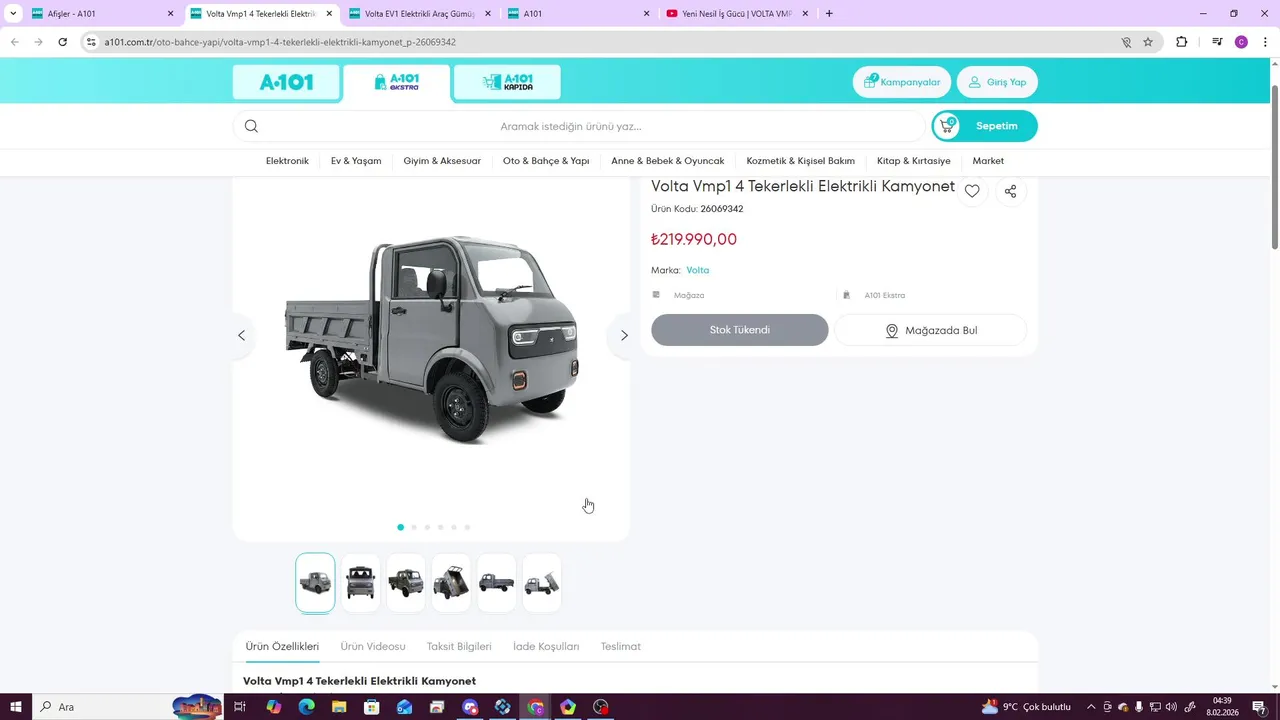
Task: Follow the Volta brand link
Action: coord(698,270)
